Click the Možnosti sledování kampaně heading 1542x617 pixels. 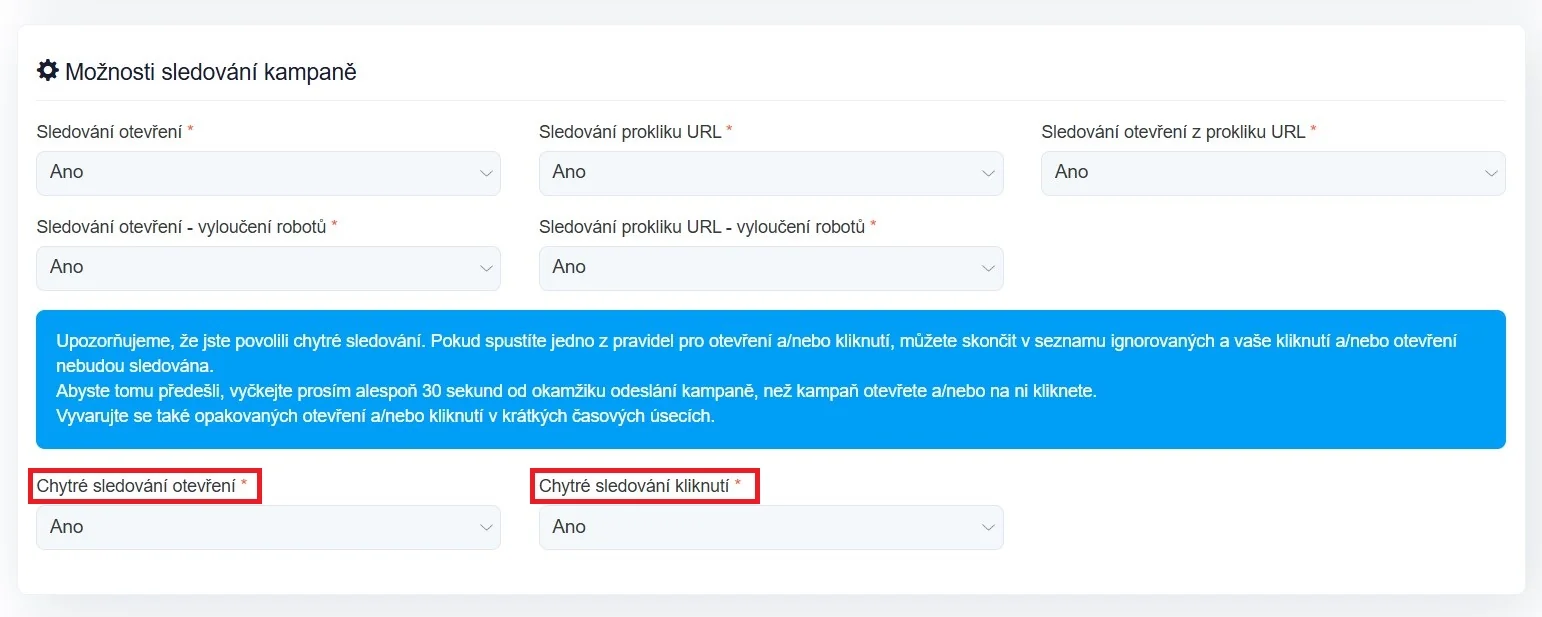[x=211, y=72]
